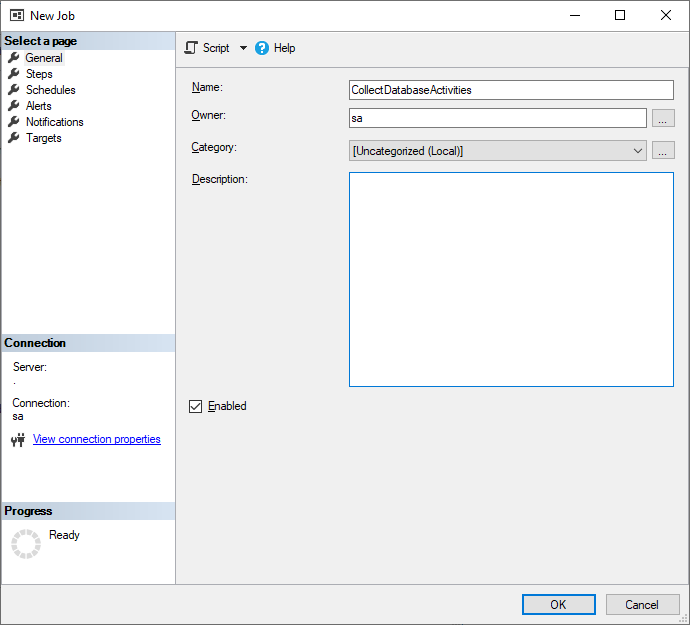Image resolution: width=690 pixels, height=625 pixels.
Task: Click the blue Help question-mark icon
Action: [x=262, y=48]
